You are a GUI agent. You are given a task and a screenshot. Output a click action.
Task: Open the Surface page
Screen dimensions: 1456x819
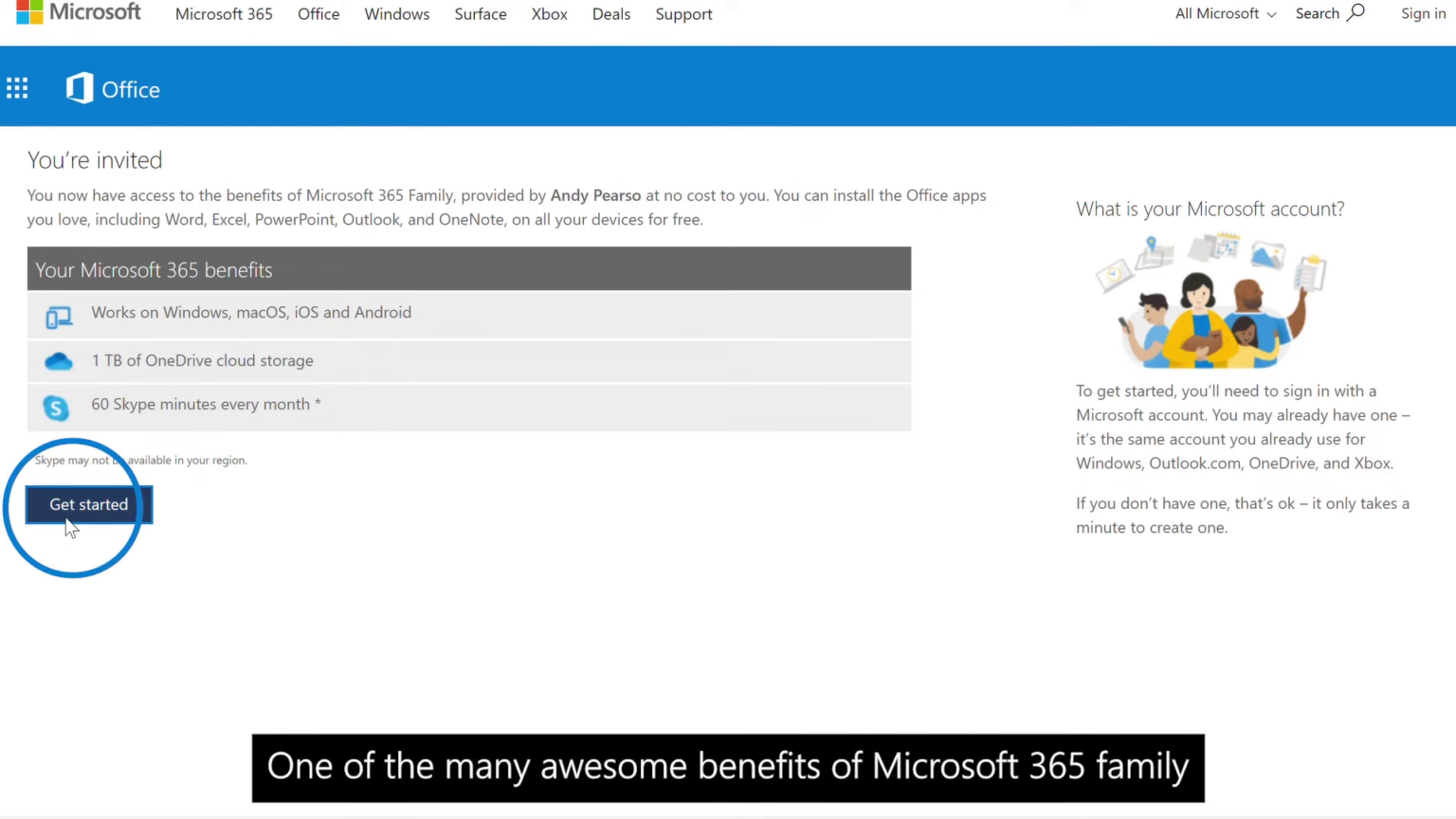481,13
